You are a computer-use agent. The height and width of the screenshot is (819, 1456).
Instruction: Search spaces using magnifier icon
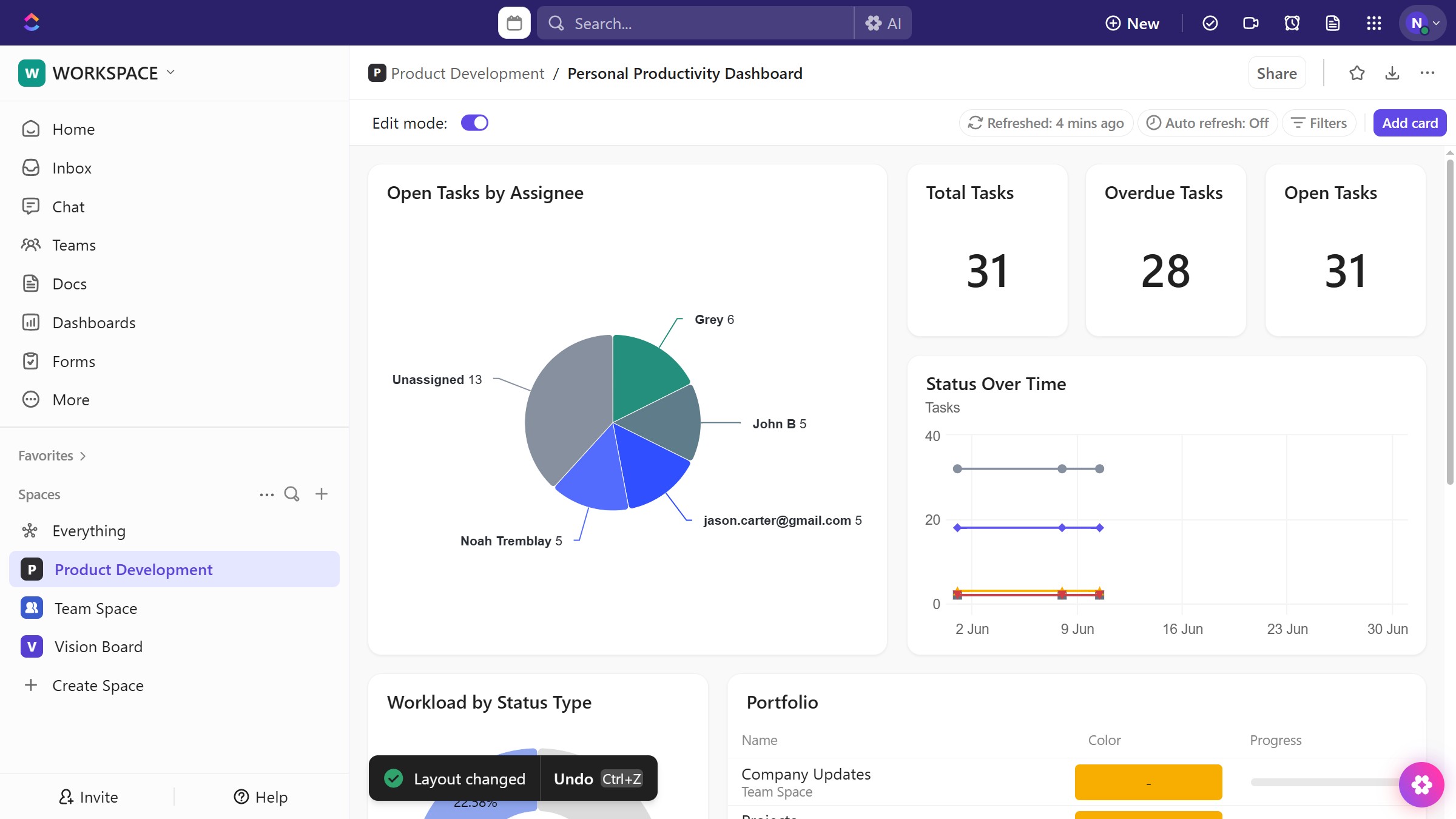292,494
